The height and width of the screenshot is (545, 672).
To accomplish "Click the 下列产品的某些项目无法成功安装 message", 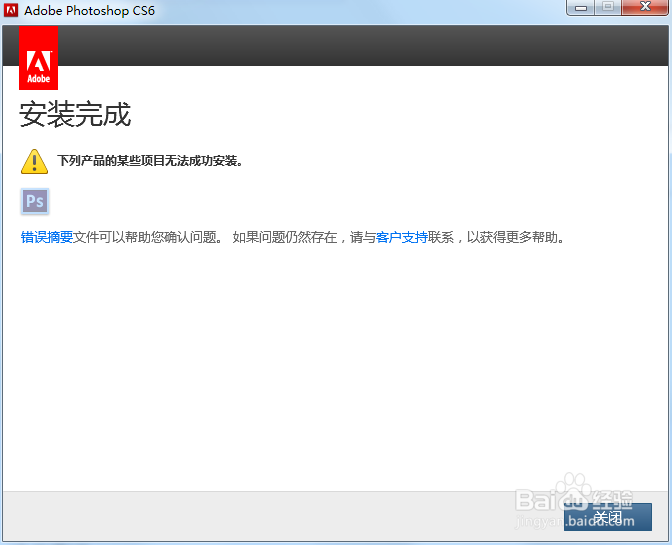I will pyautogui.click(x=150, y=161).
